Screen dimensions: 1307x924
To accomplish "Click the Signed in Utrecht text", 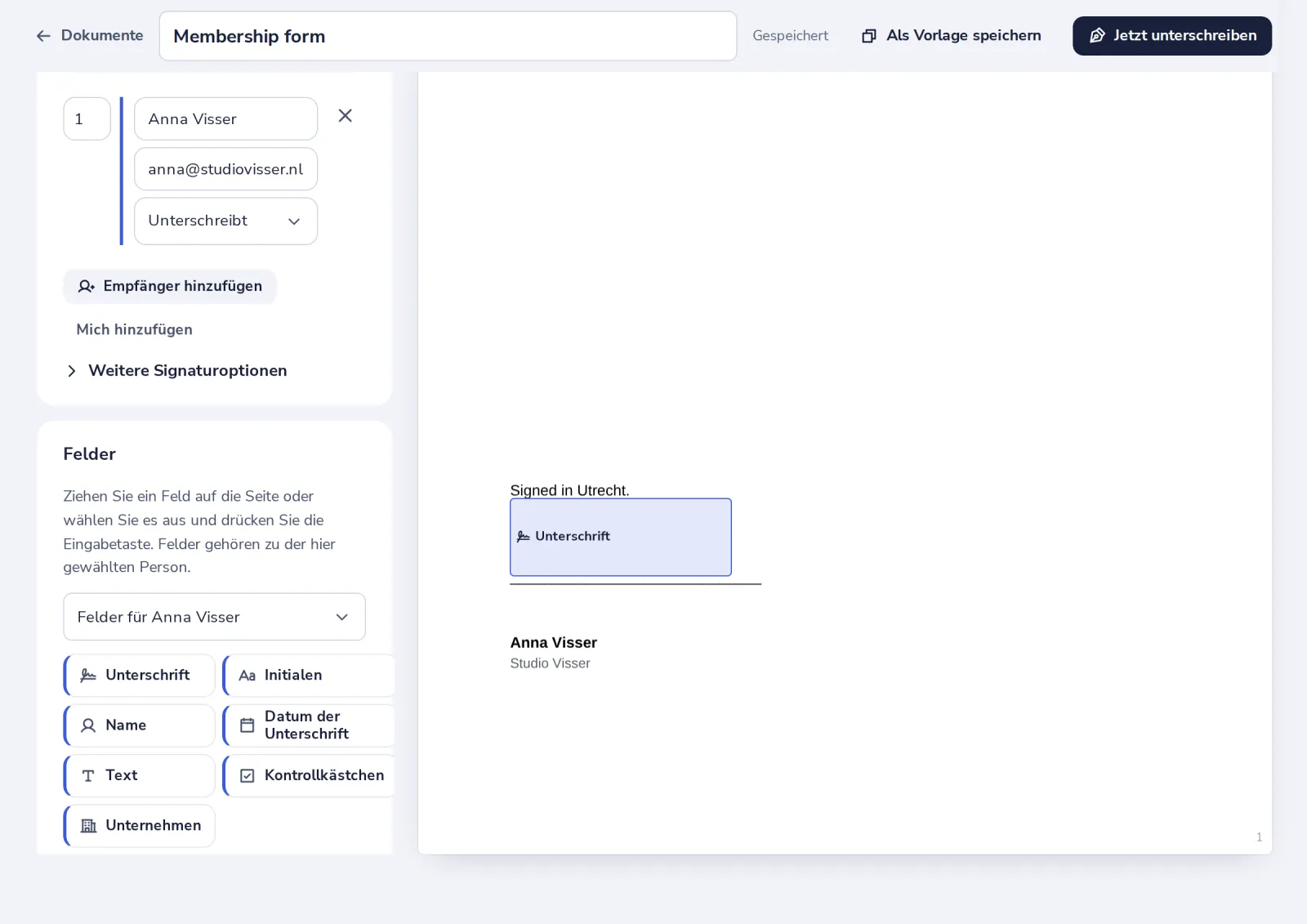I will point(569,490).
